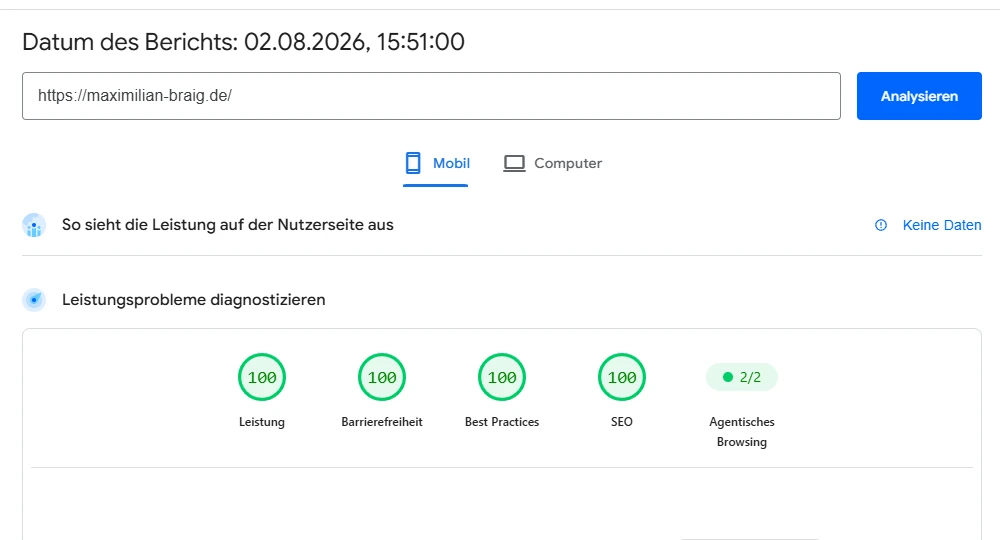Image resolution: width=1000 pixels, height=540 pixels.
Task: Select the Leistung score gauge of 100
Action: click(262, 377)
